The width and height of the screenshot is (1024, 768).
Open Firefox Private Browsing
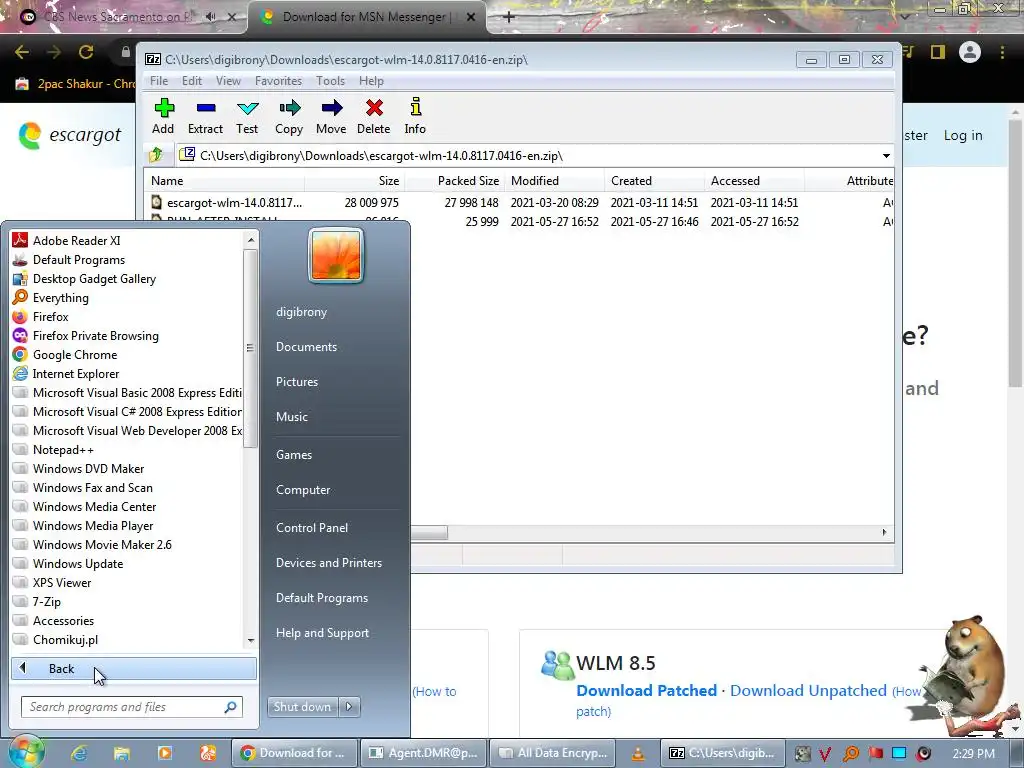pyautogui.click(x=95, y=336)
